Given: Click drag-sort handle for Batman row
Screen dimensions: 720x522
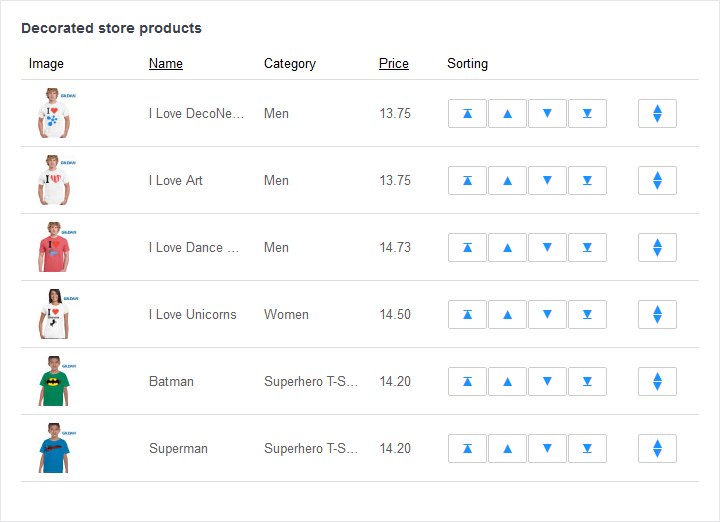Looking at the screenshot, I should coord(657,382).
